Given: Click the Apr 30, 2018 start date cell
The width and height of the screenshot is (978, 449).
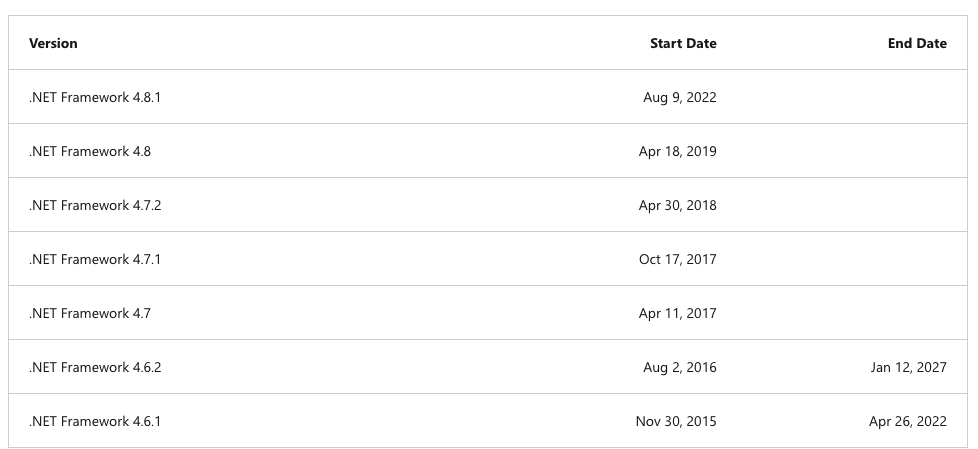Looking at the screenshot, I should [x=677, y=205].
